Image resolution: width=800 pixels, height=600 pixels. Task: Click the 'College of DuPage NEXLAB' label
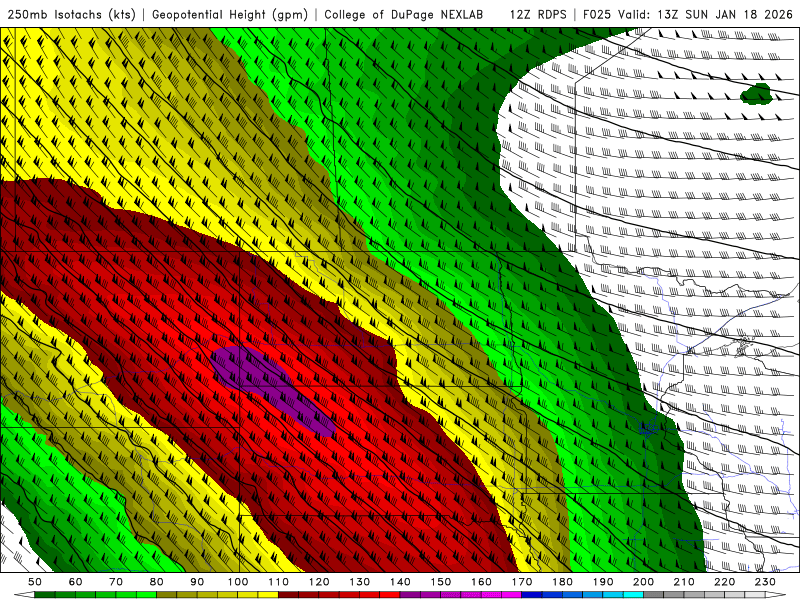coord(404,14)
